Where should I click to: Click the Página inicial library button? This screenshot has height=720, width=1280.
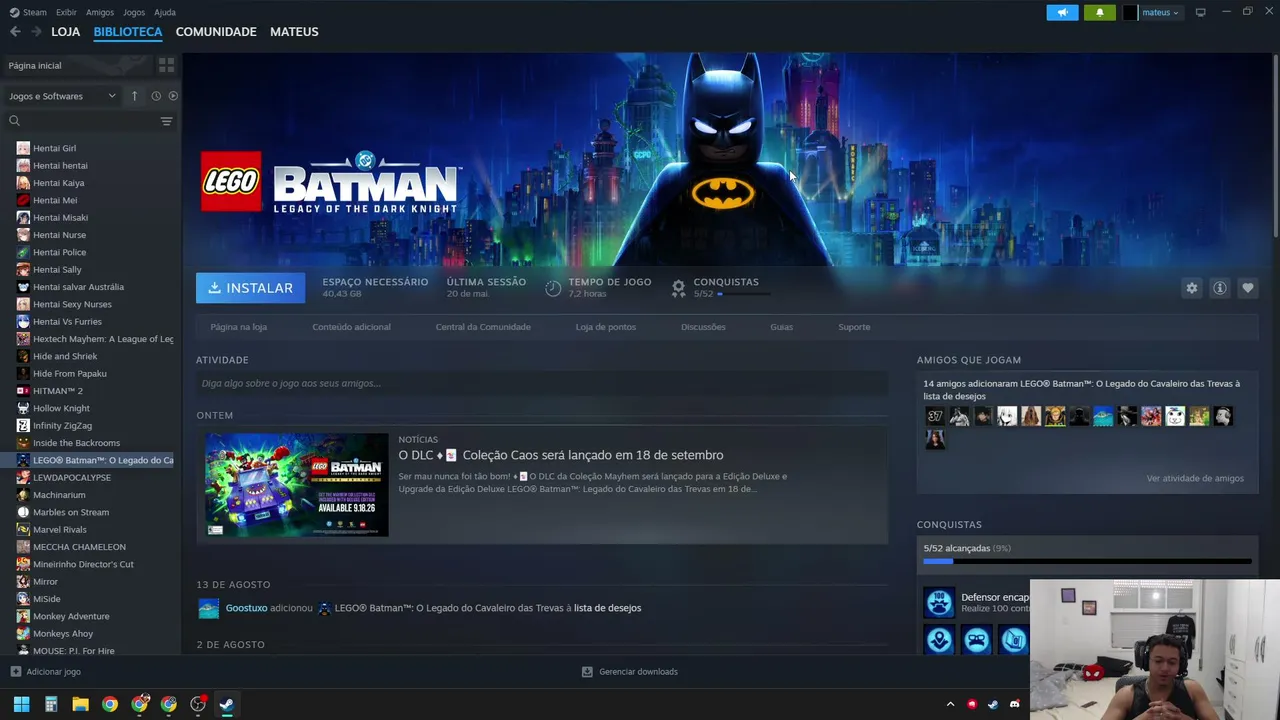pos(78,65)
